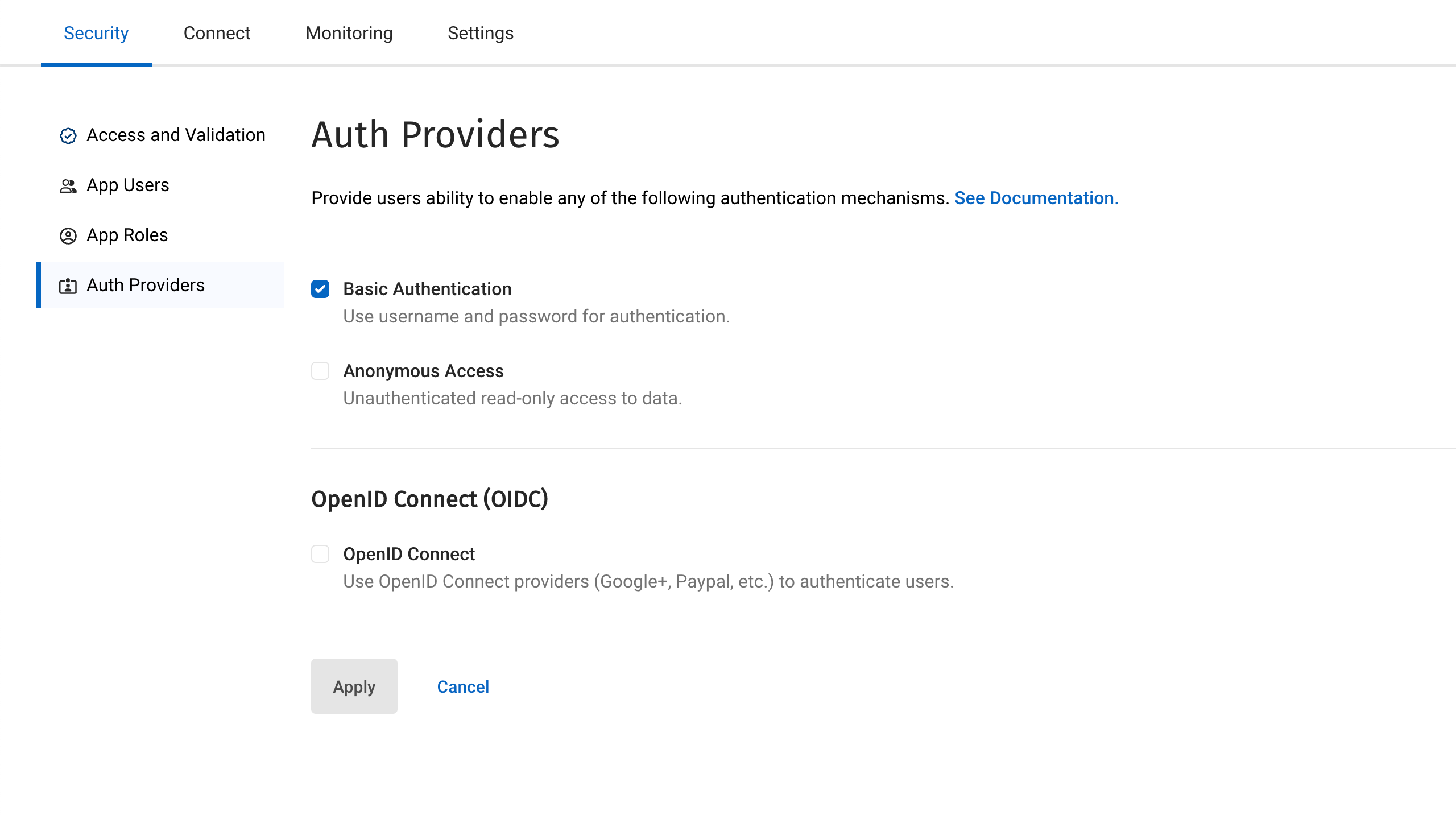Open the See Documentation link
This screenshot has width=1456, height=819.
pos(1036,197)
